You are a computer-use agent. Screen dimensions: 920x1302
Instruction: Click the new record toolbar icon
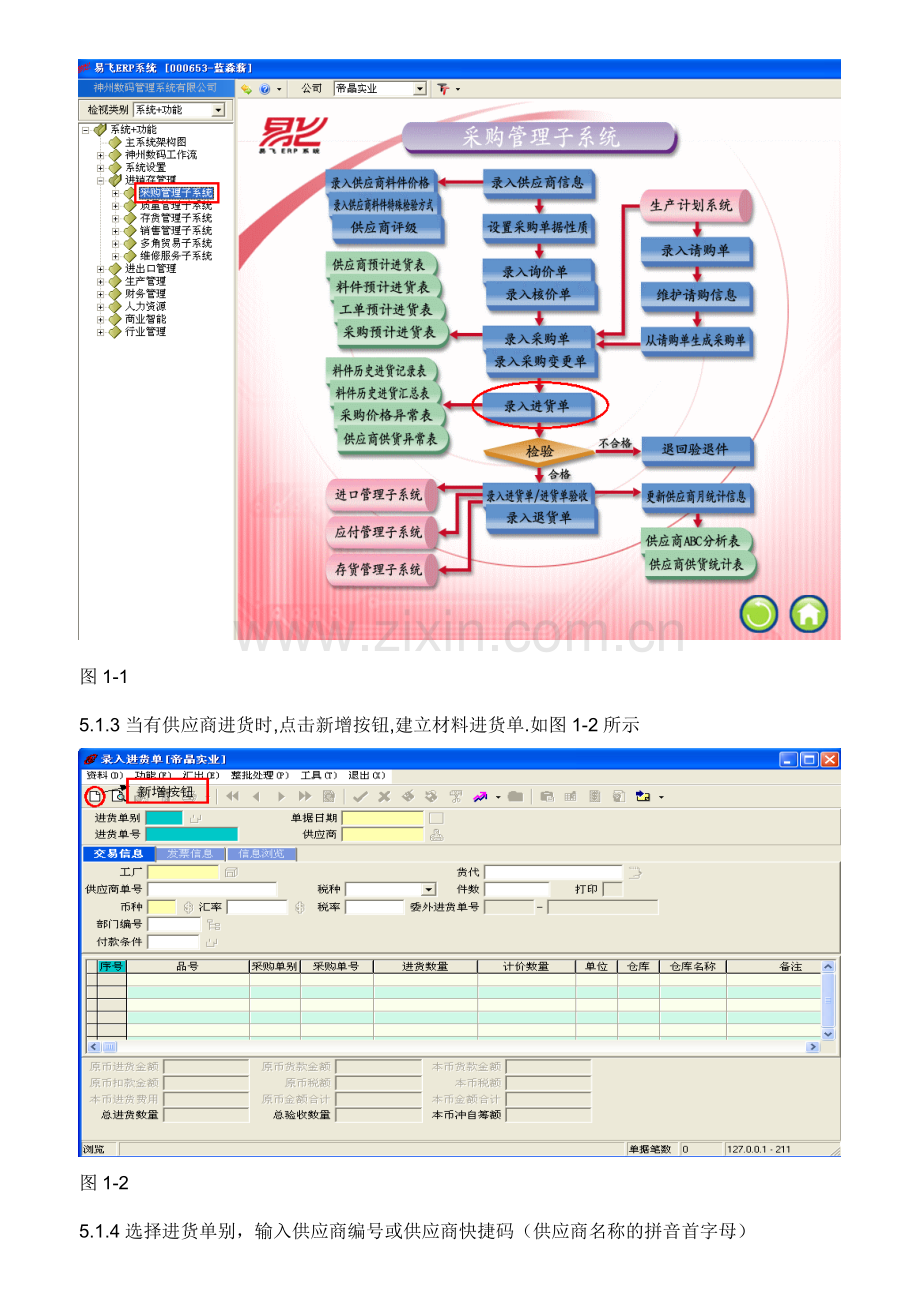(x=93, y=797)
